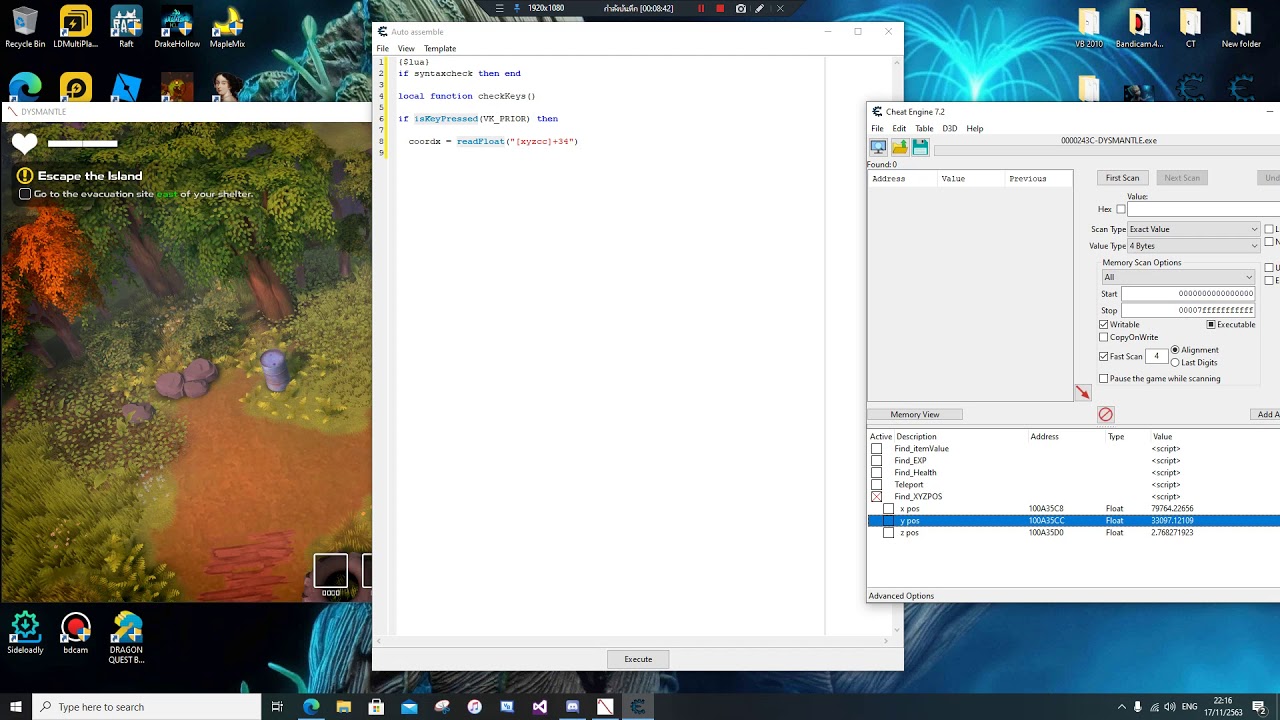Image resolution: width=1280 pixels, height=720 pixels.
Task: Click the save cheat table floppy icon
Action: point(920,147)
